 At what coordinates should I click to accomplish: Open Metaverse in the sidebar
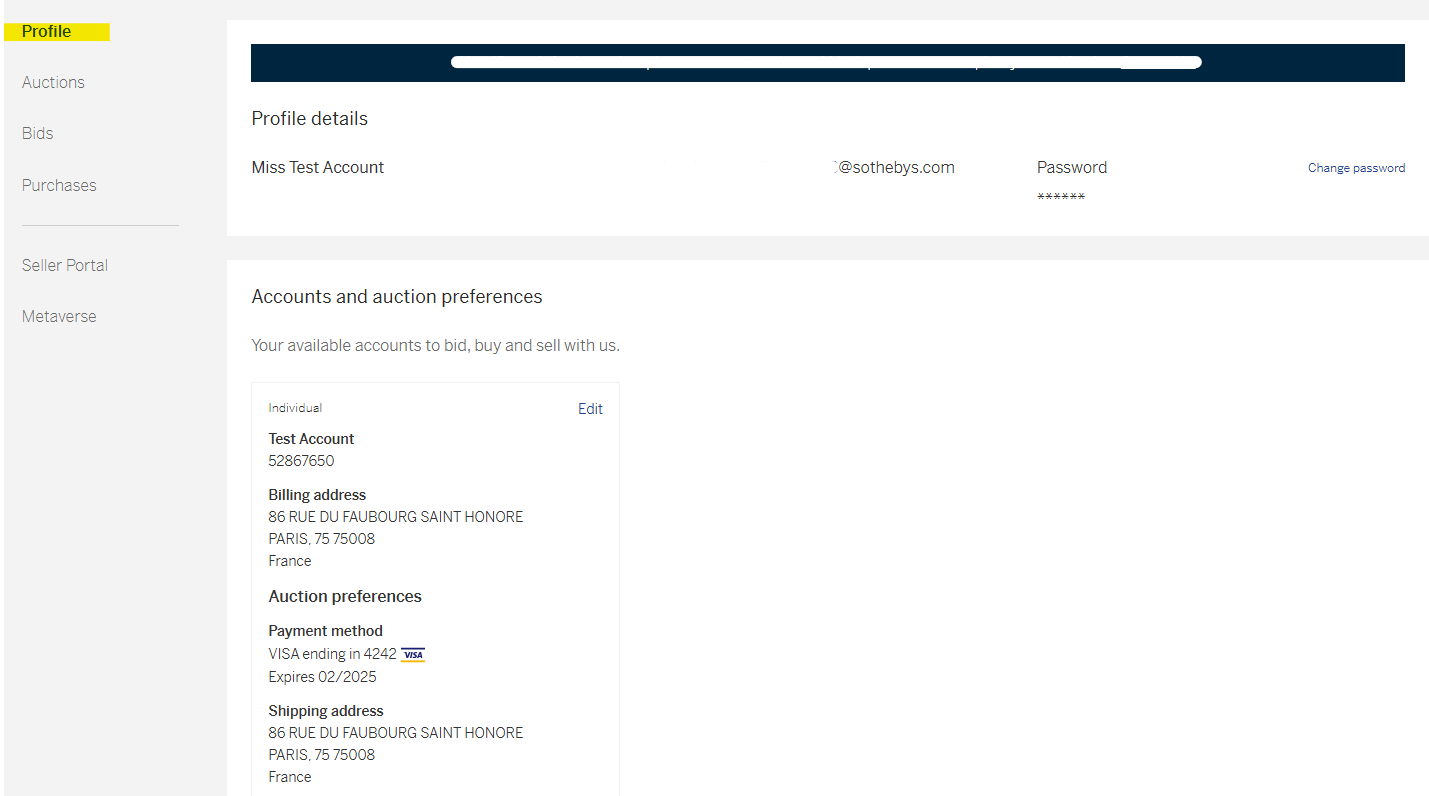pyautogui.click(x=59, y=316)
